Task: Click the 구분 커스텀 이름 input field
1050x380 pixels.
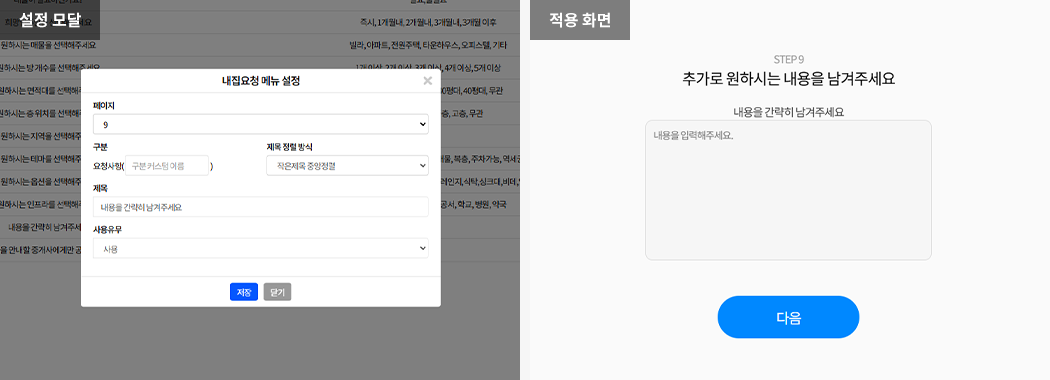Action: pyautogui.click(x=167, y=166)
